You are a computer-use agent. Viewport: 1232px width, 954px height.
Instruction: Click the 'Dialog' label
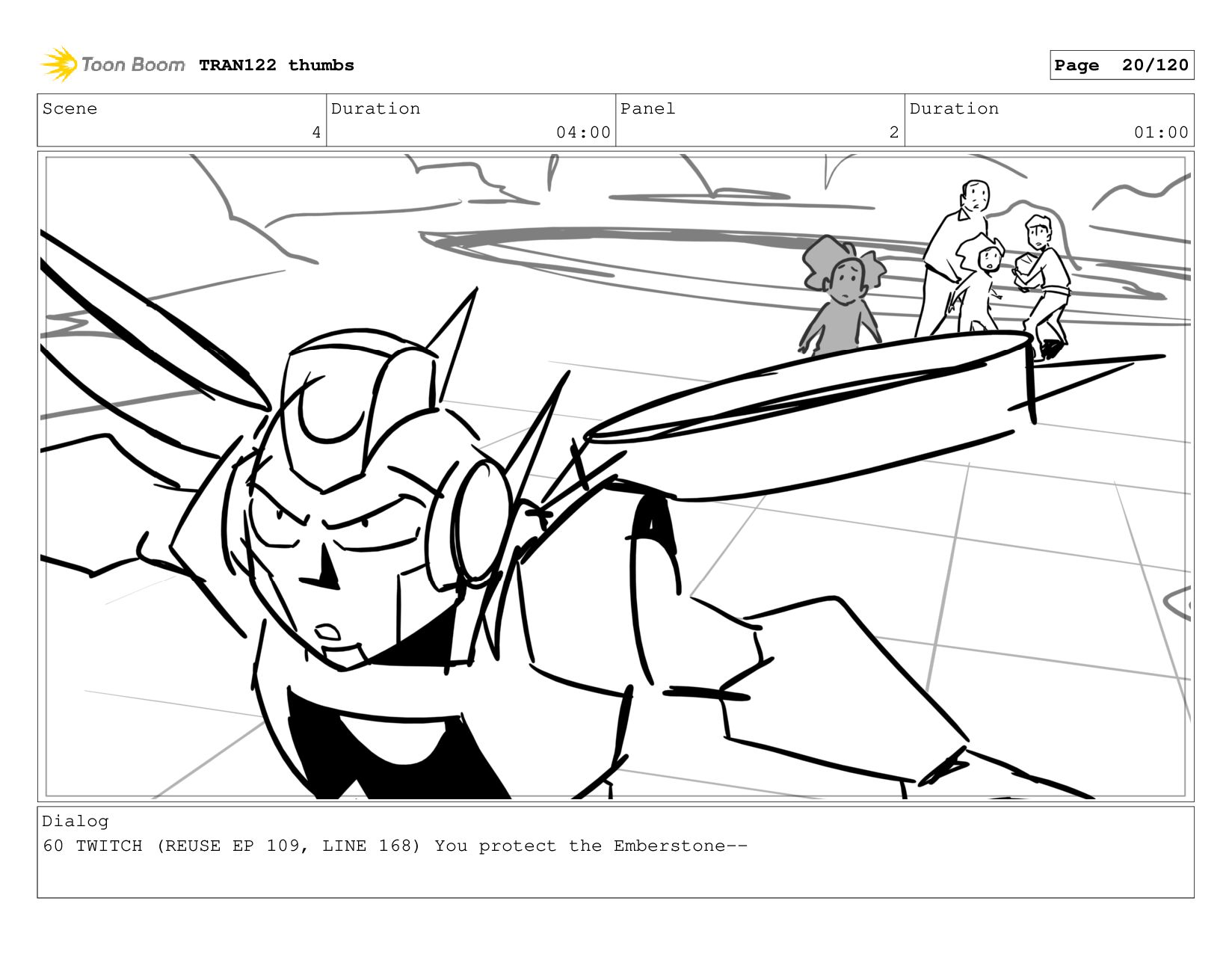[75, 821]
